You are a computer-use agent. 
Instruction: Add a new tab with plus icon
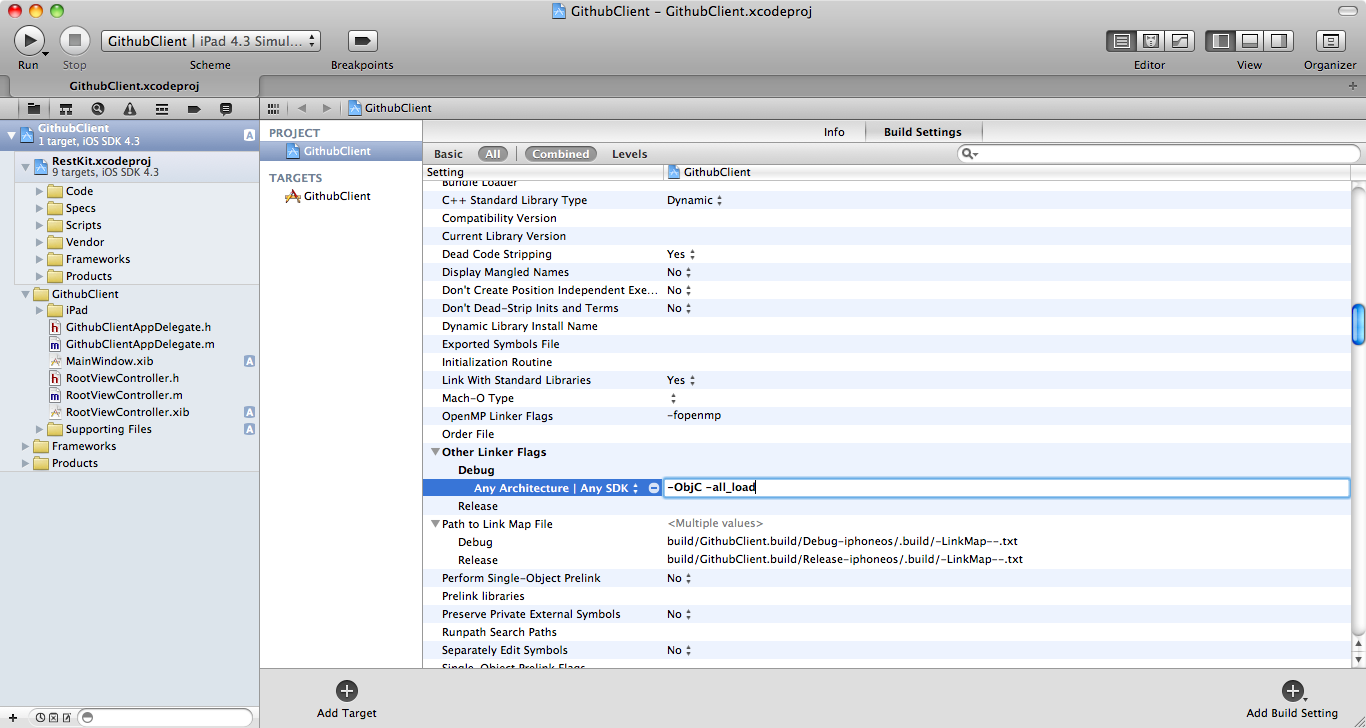1353,86
